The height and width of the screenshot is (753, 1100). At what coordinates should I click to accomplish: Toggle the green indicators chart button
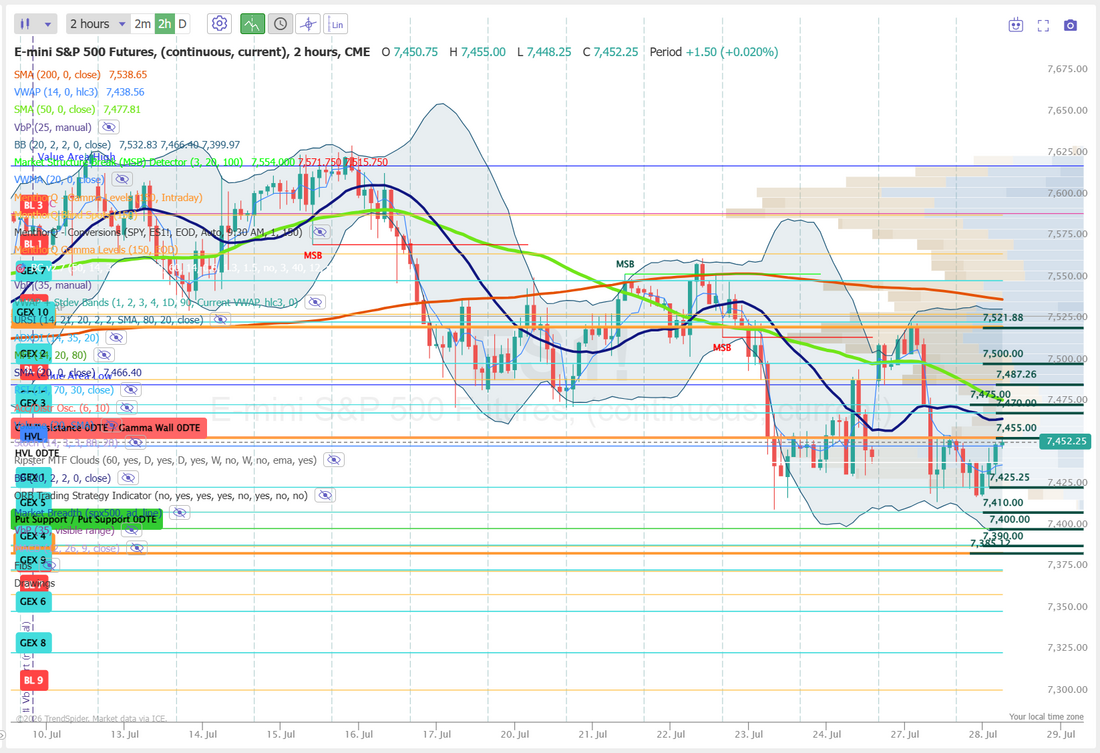tap(252, 24)
